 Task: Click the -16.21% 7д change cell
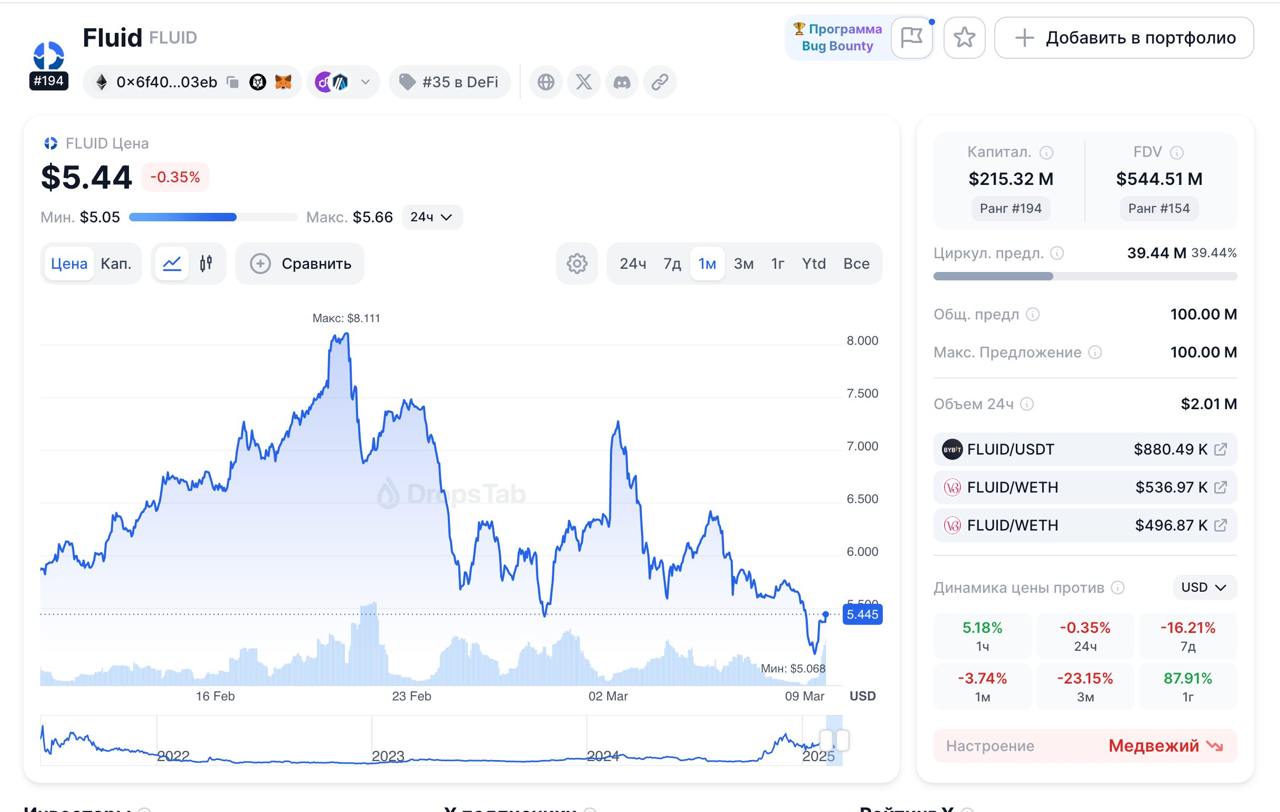click(1188, 636)
